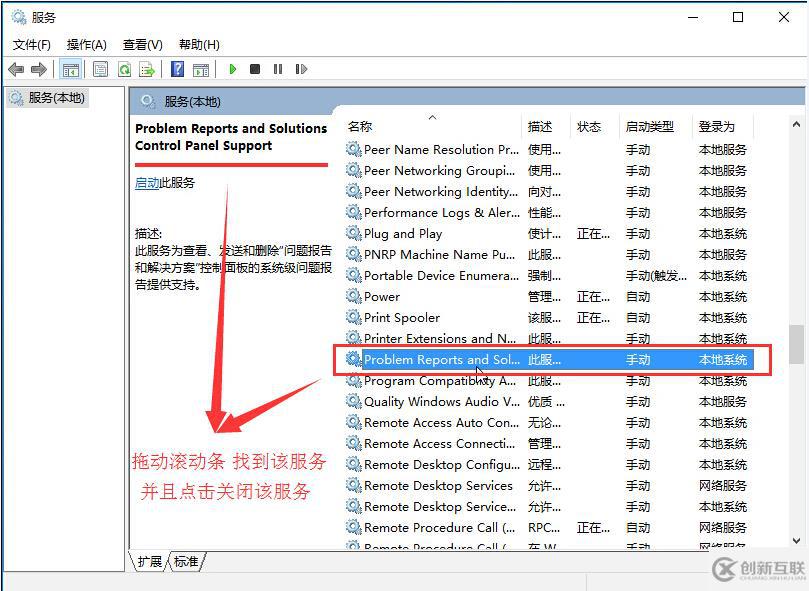Open the 文件(F) menu

click(x=31, y=45)
